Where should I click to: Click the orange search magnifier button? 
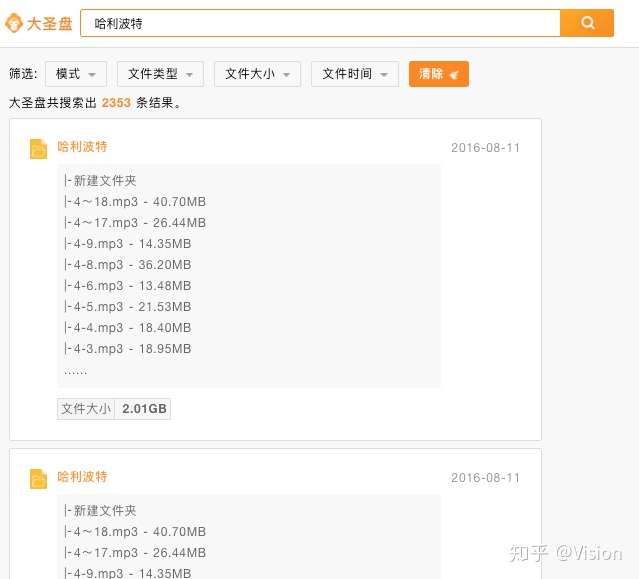(x=587, y=23)
